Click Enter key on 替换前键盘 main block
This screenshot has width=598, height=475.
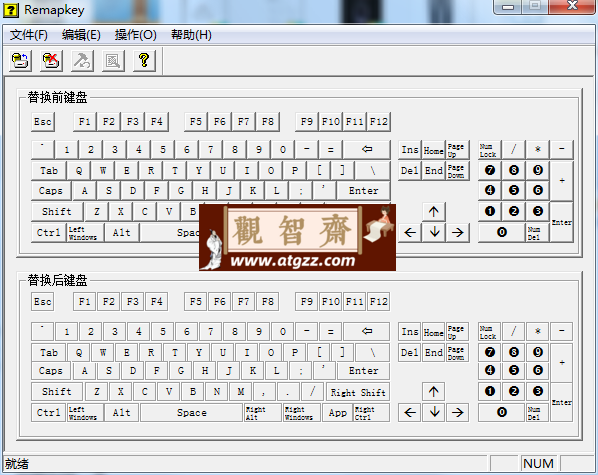tap(363, 190)
